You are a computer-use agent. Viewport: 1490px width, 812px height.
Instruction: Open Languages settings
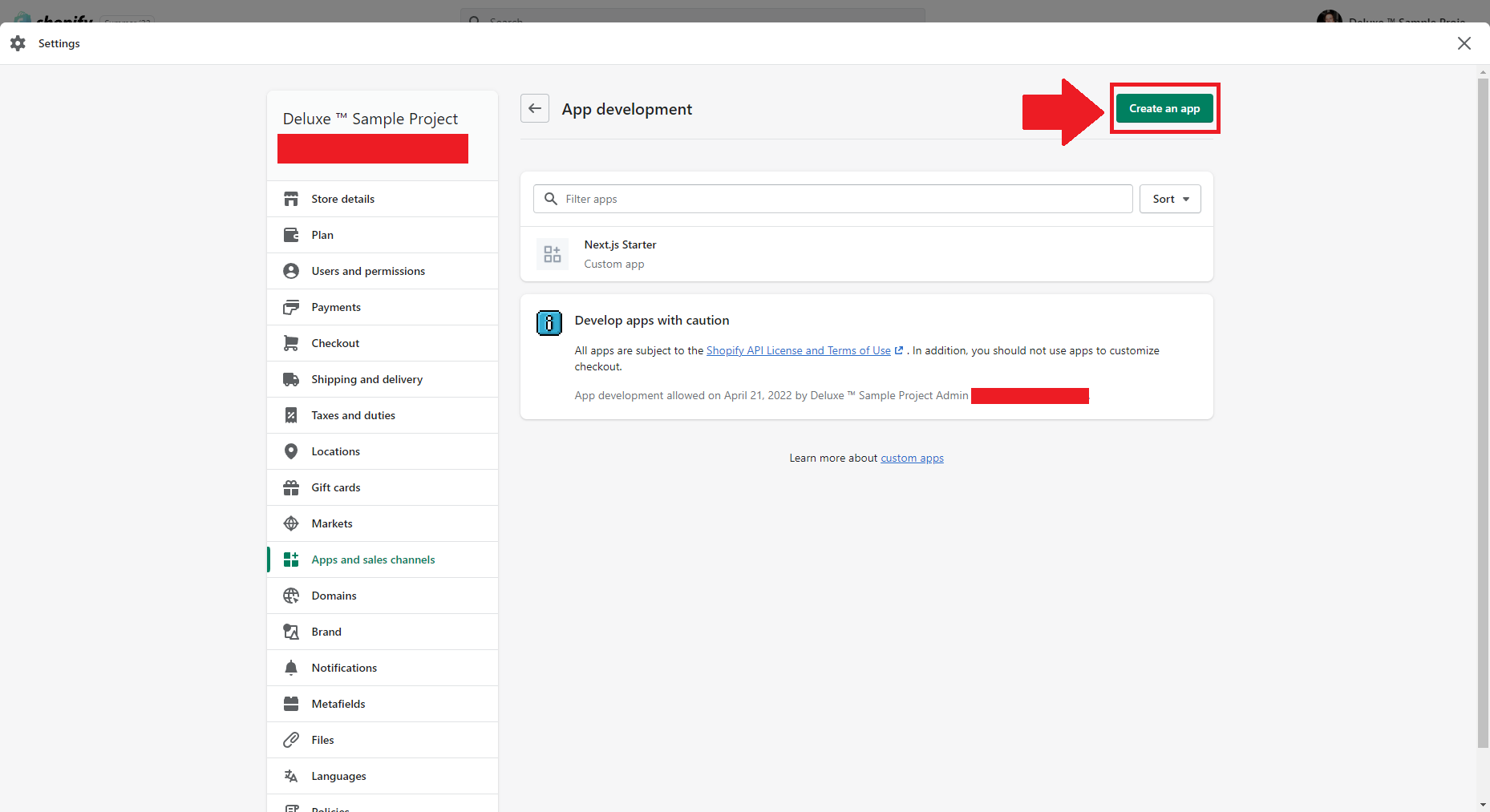[383, 776]
